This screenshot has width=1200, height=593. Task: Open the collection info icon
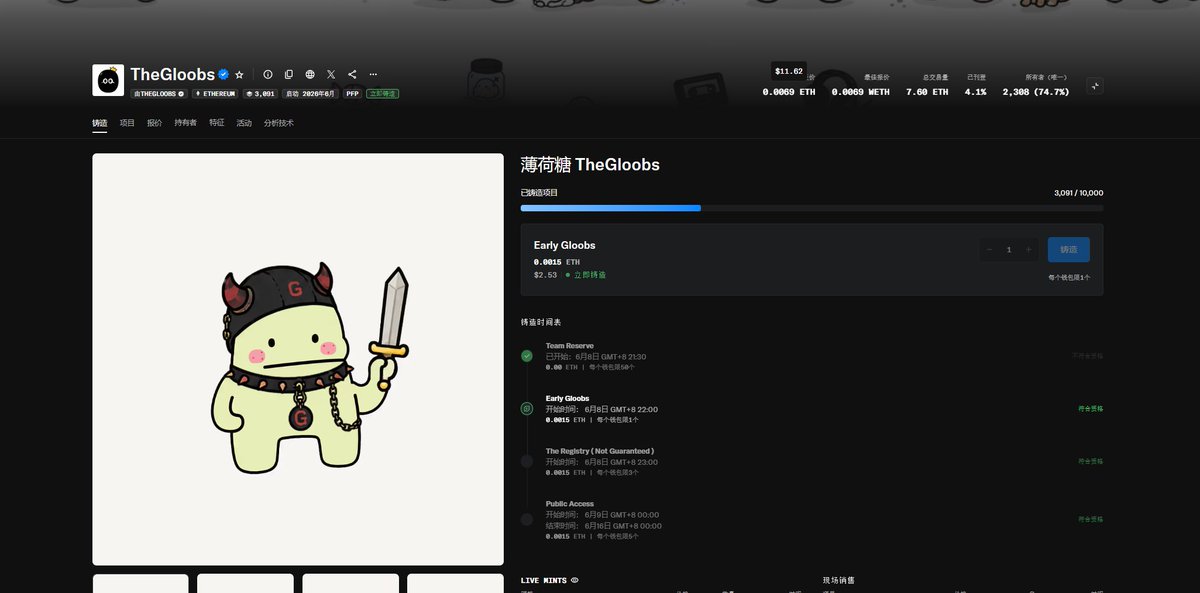(267, 74)
